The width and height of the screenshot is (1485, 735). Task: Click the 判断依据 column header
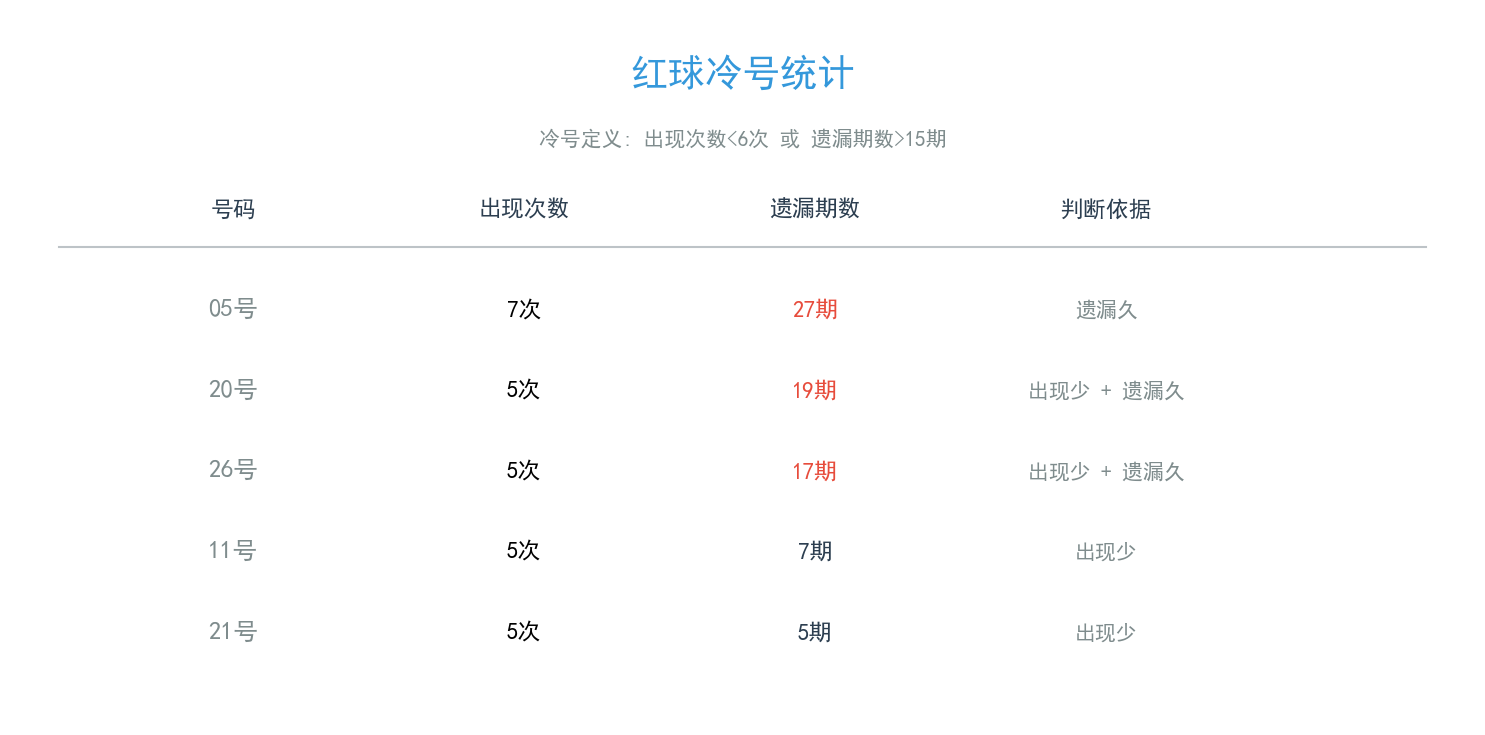click(1105, 209)
